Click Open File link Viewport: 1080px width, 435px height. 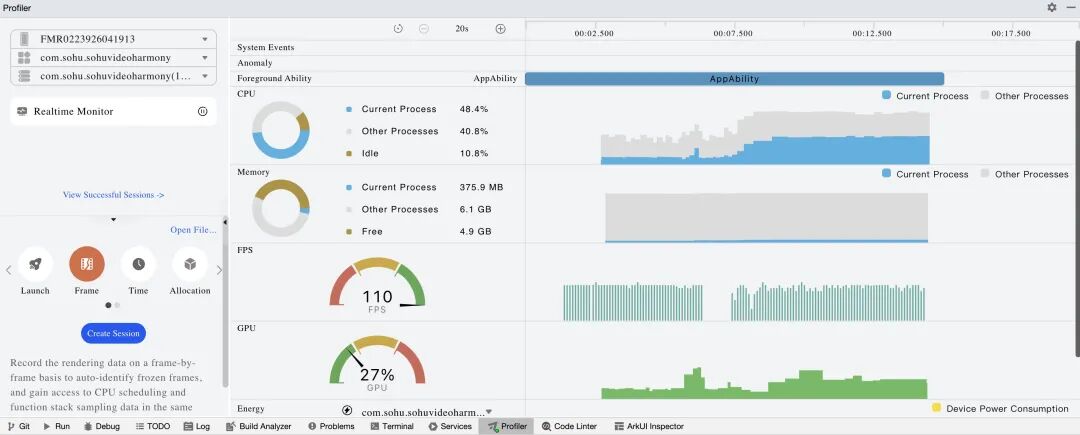(194, 230)
